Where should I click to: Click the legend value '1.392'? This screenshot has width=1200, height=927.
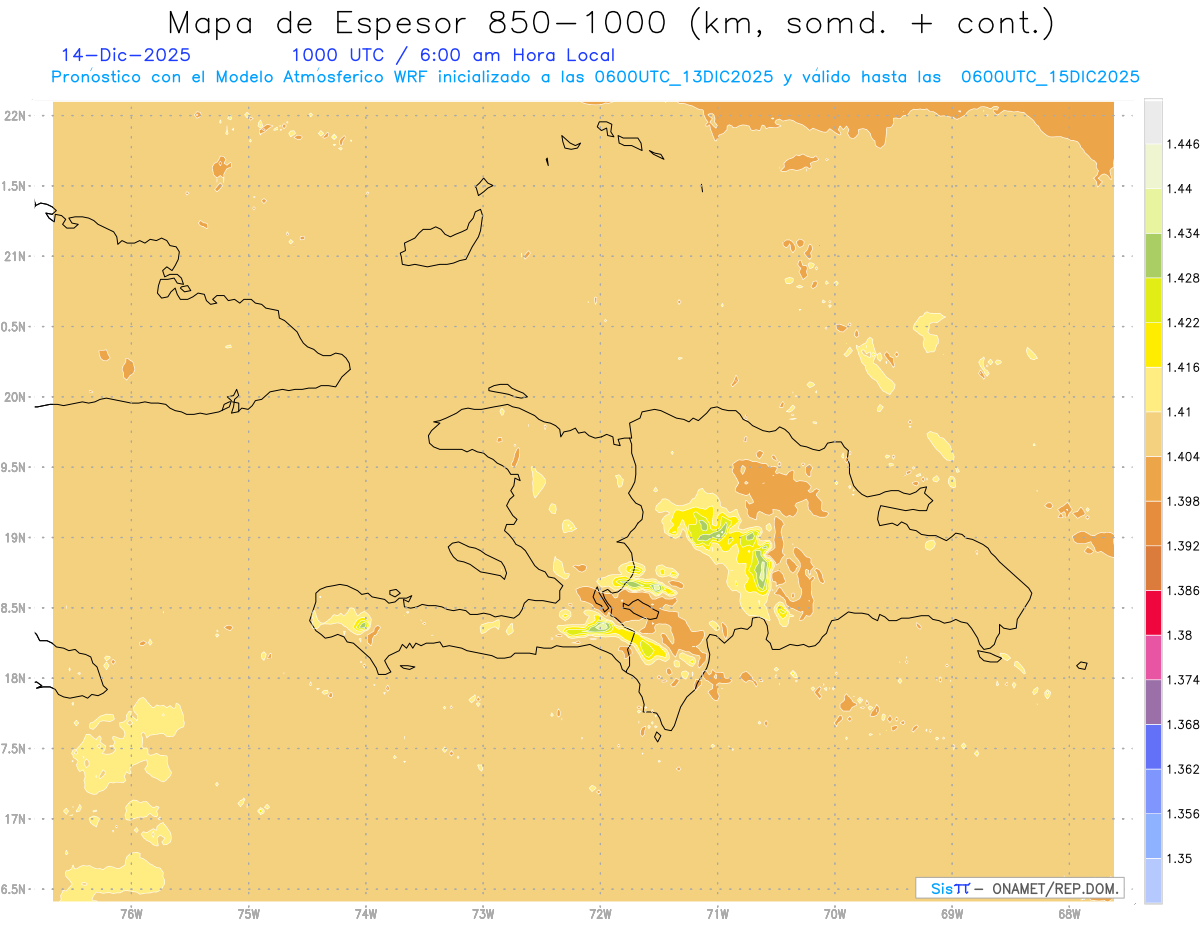1183,546
